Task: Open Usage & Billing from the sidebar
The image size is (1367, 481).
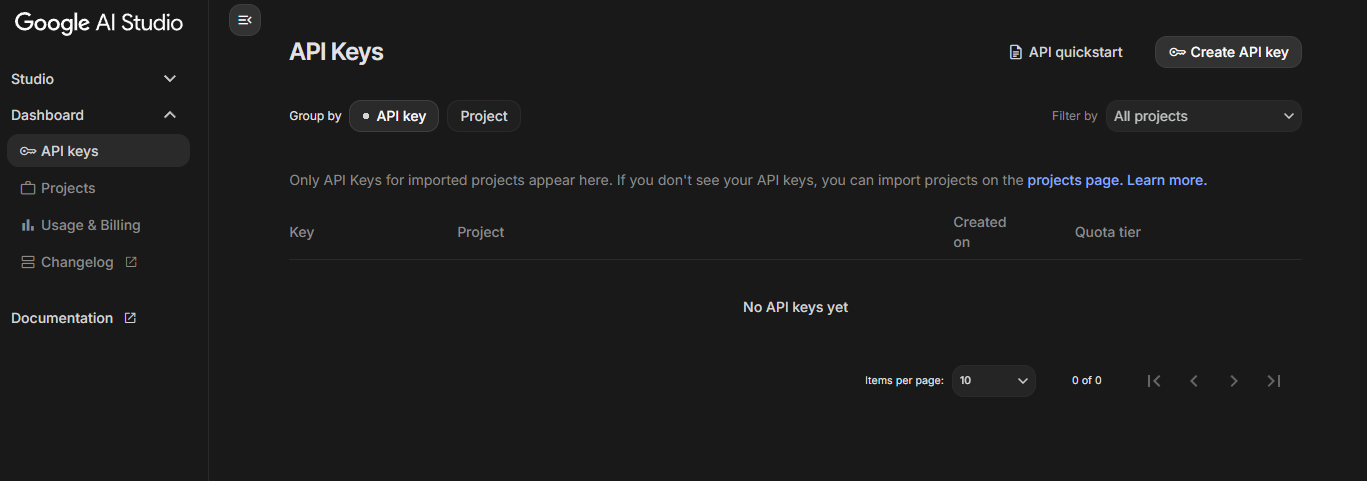Action: pyautogui.click(x=90, y=225)
